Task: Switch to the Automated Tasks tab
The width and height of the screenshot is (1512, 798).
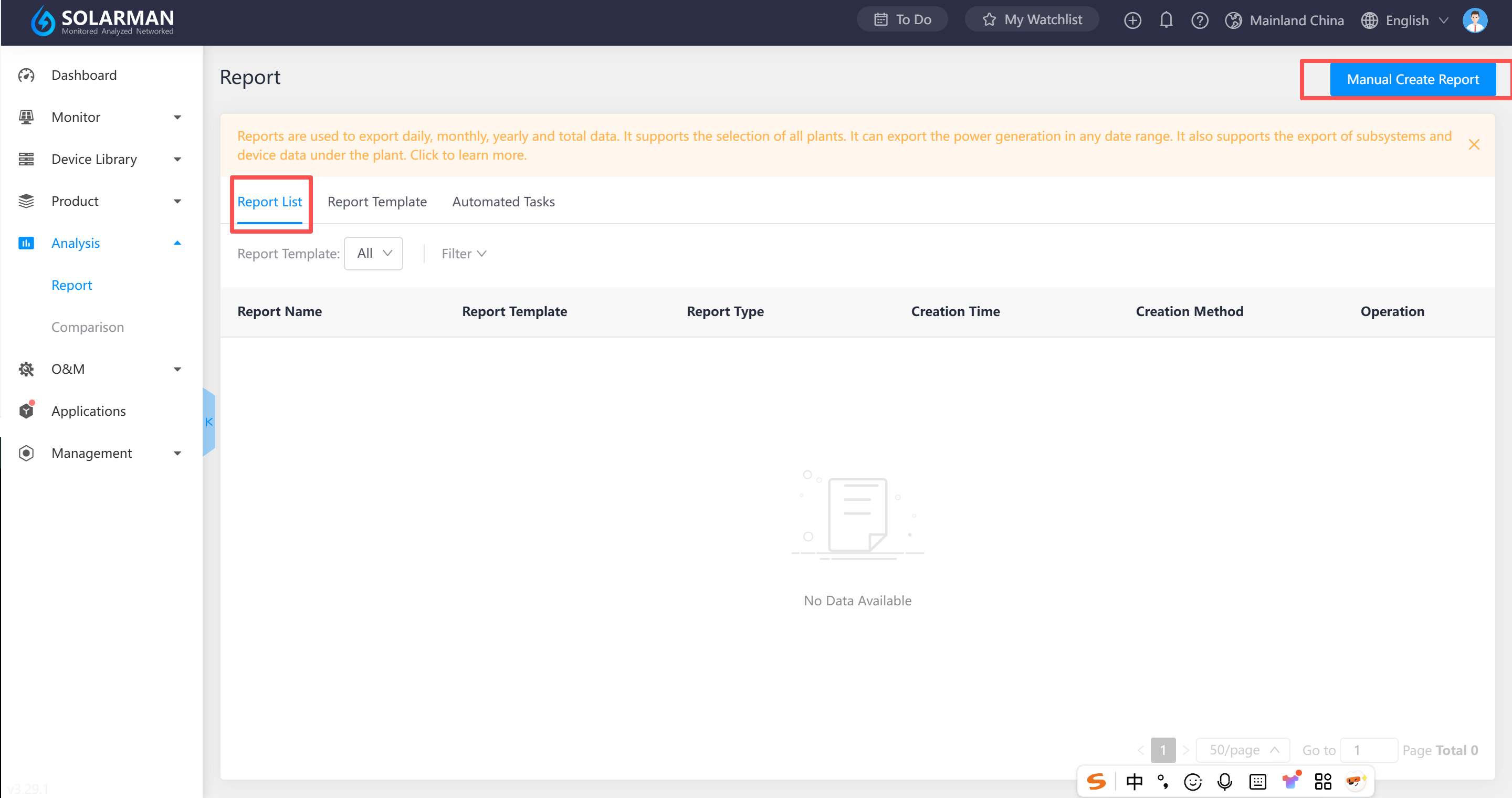Action: [x=503, y=201]
